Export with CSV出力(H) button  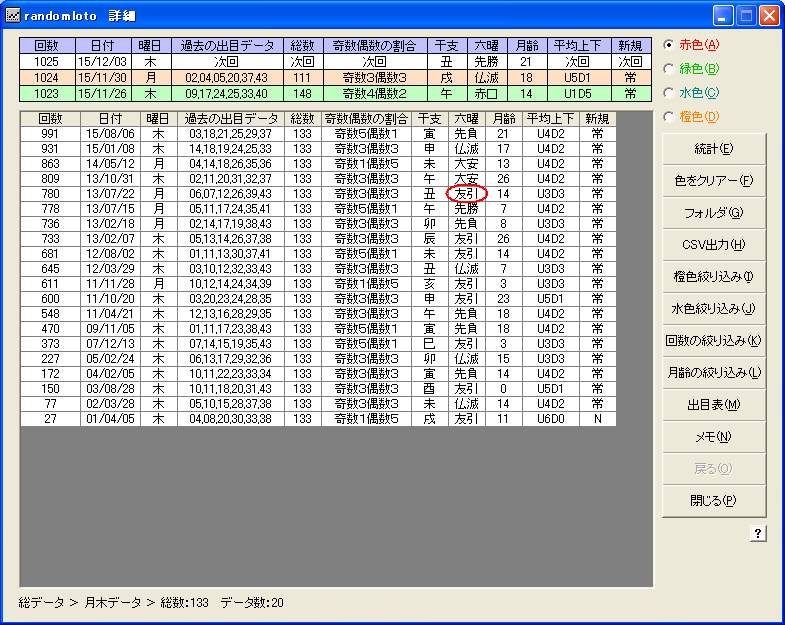(714, 245)
